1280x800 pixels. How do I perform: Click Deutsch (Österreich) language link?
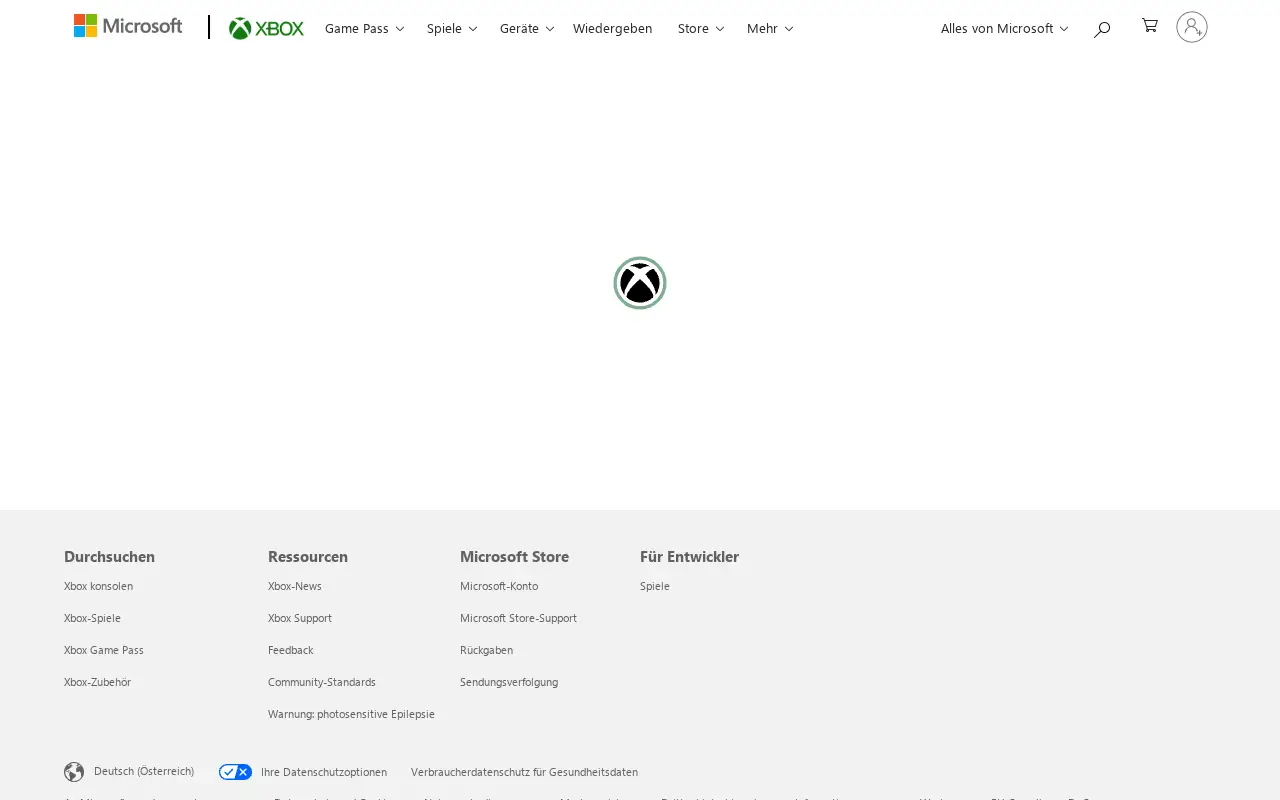(x=144, y=771)
